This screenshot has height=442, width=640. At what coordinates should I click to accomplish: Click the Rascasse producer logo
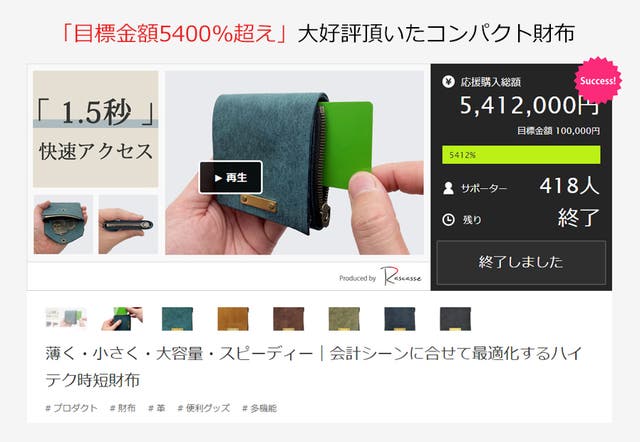(401, 276)
